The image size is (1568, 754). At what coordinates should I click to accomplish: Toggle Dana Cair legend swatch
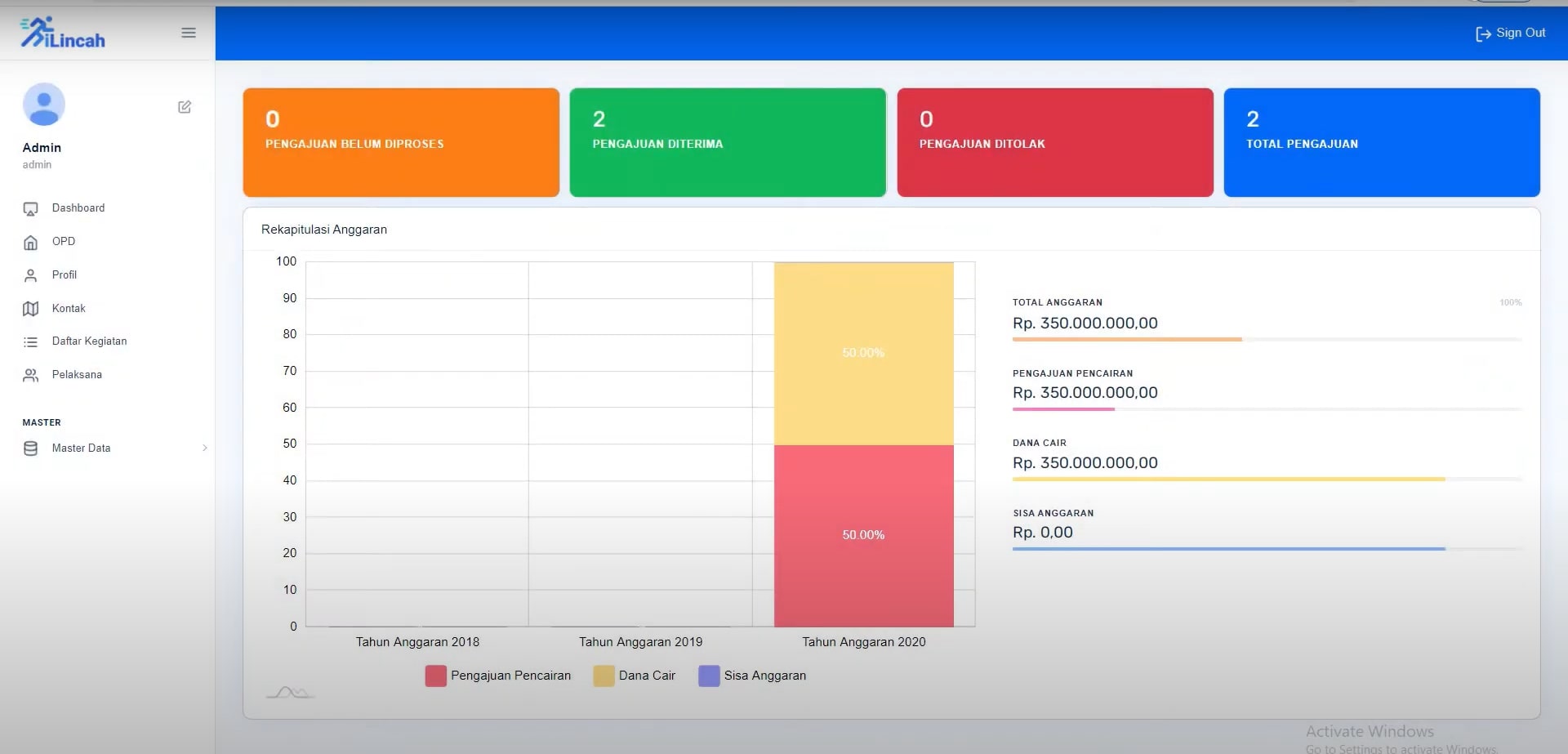pos(604,676)
